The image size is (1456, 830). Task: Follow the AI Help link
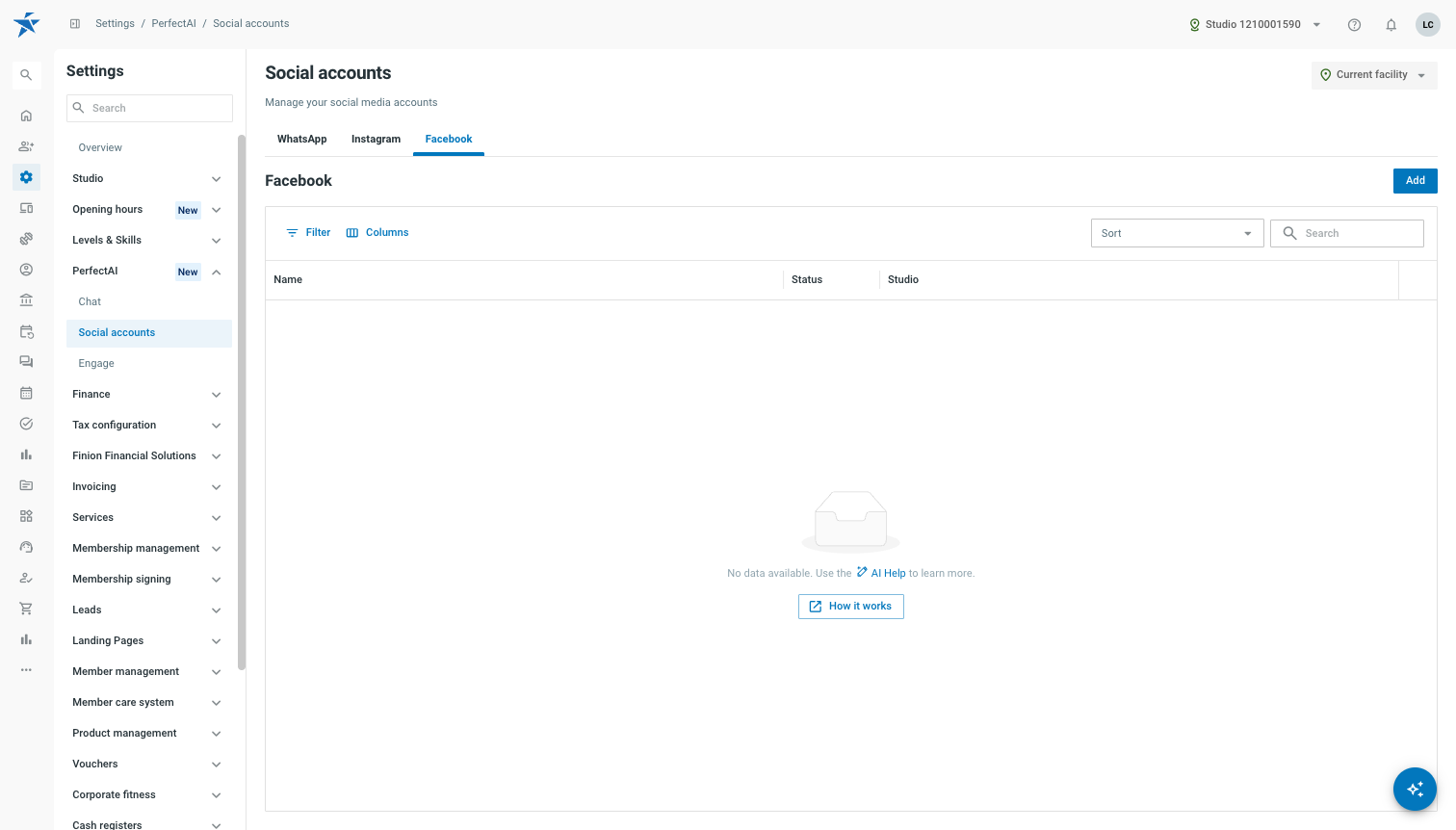[881, 573]
